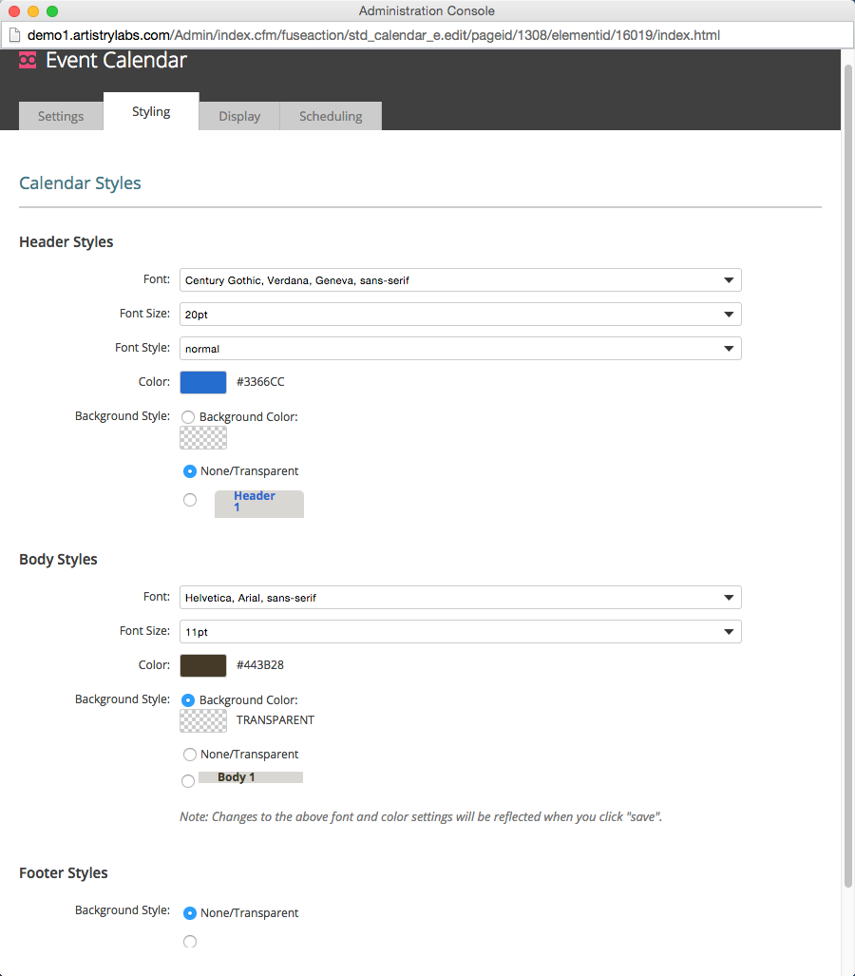Choose the Header 1 style radio button
This screenshot has width=855, height=976.
click(x=190, y=500)
